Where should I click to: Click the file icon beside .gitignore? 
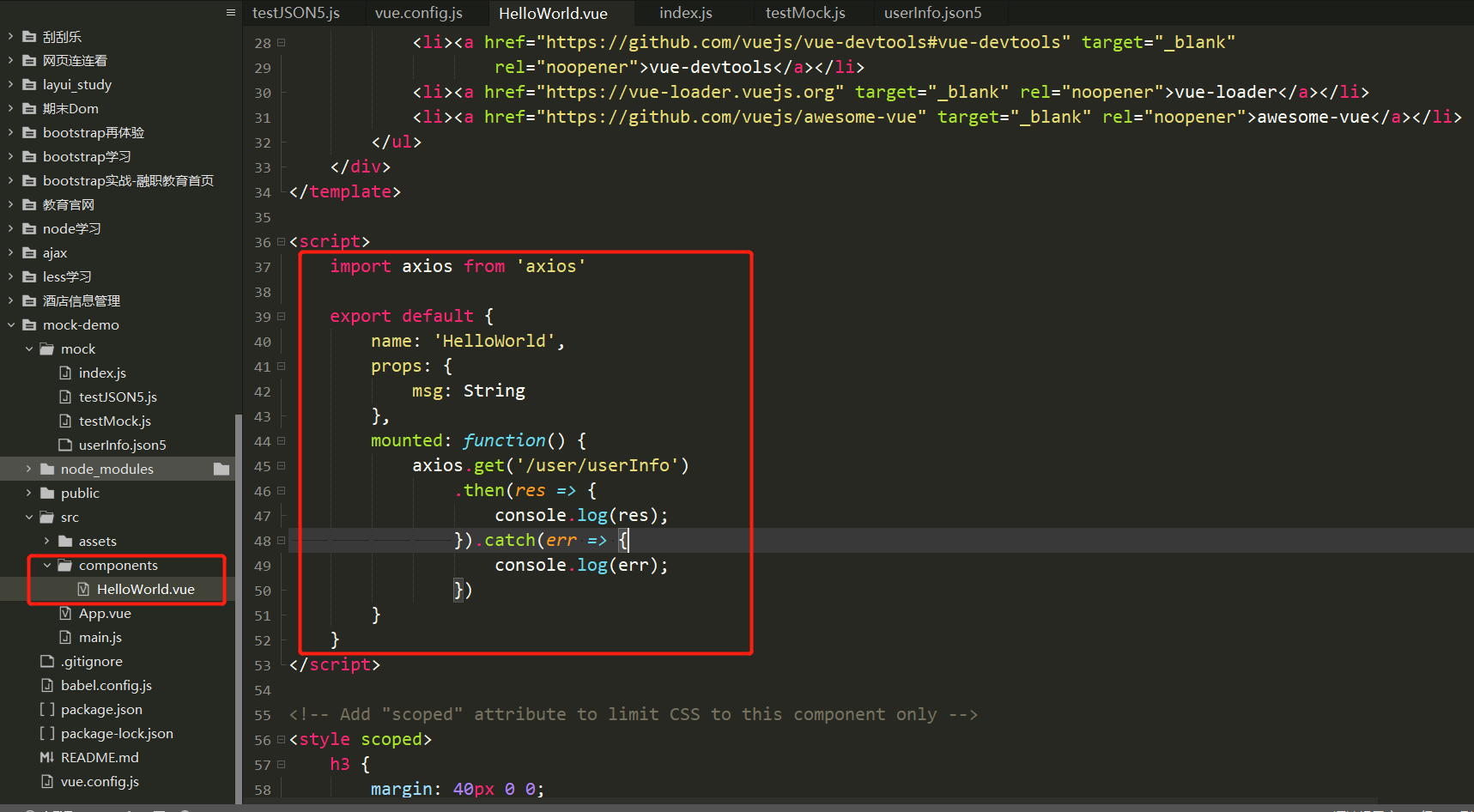pyautogui.click(x=47, y=661)
